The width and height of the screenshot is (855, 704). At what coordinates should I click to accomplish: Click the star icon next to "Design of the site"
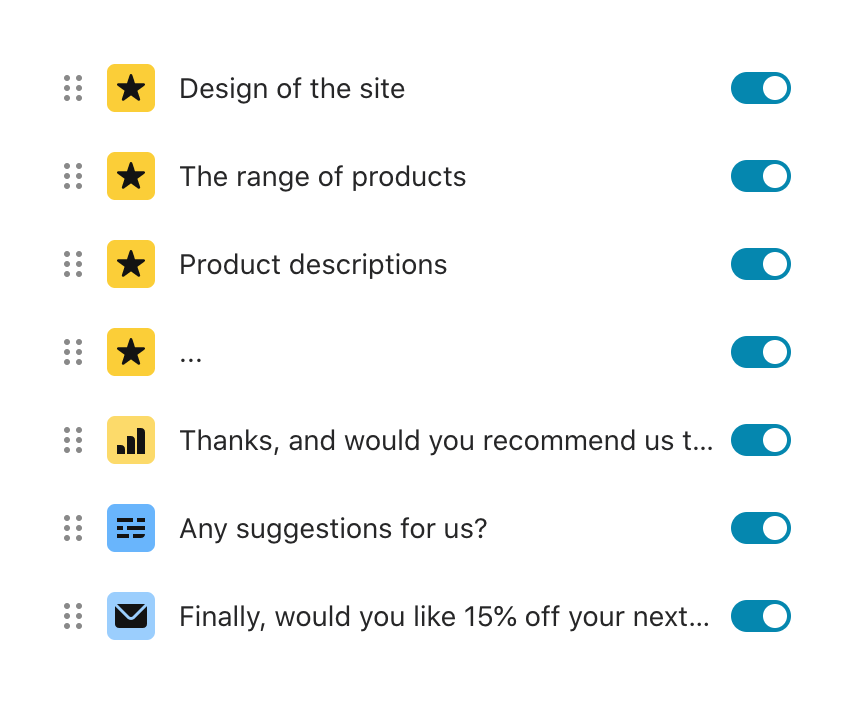(x=131, y=88)
